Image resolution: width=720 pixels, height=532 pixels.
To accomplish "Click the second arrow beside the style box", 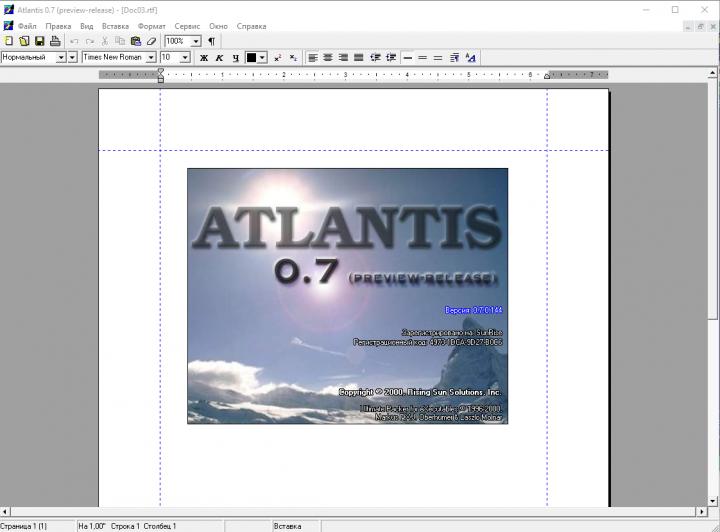I will [72, 57].
